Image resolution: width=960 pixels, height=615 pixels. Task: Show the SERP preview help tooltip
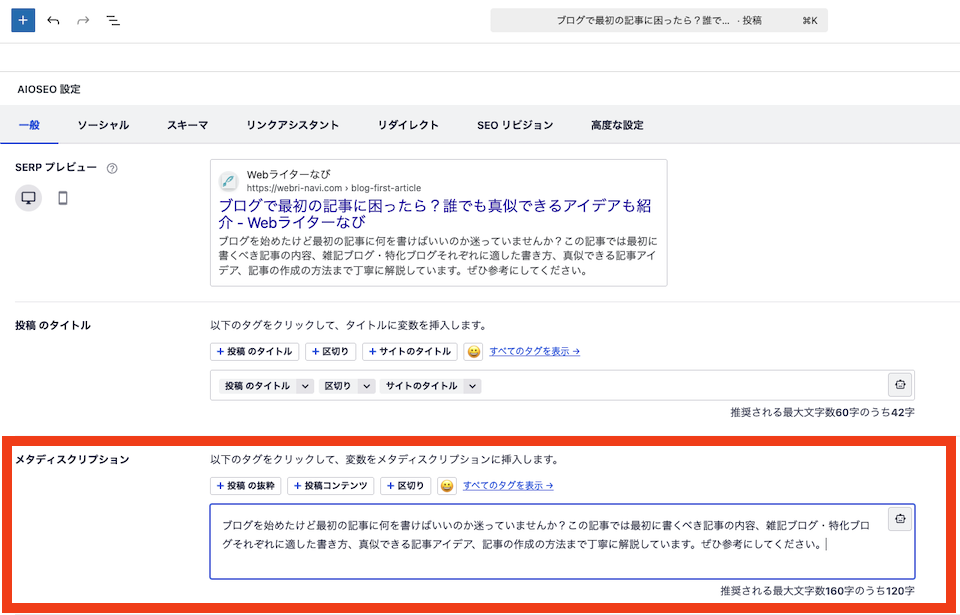112,168
